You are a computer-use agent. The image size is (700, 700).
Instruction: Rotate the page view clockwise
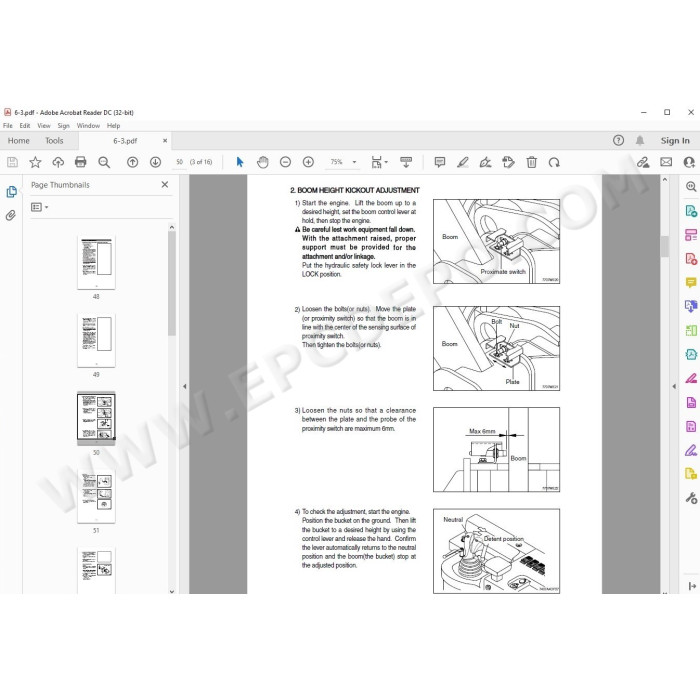click(554, 162)
